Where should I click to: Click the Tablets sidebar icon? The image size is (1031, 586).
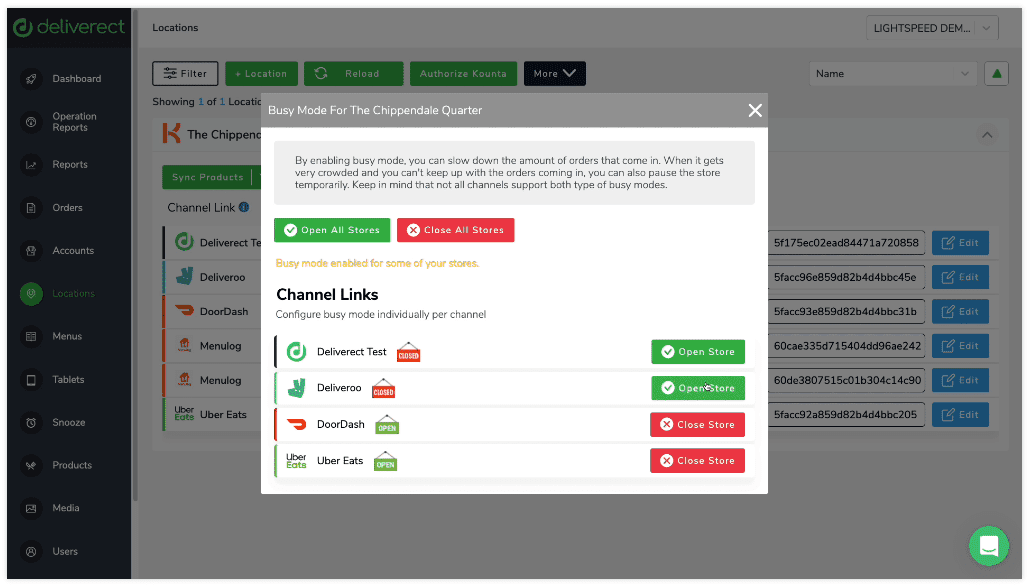[x=31, y=380]
